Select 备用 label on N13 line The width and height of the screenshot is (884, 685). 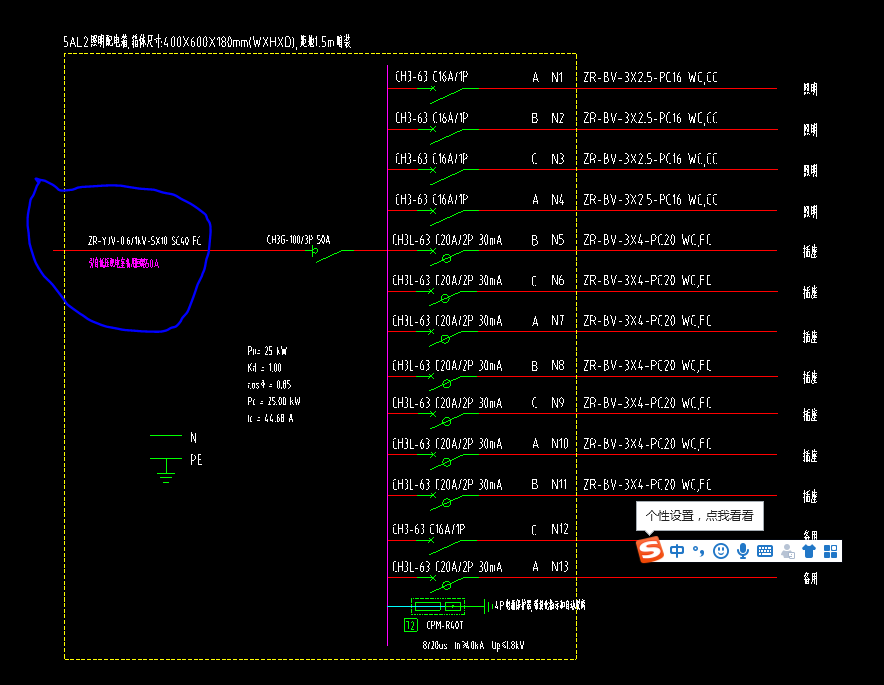click(x=810, y=578)
